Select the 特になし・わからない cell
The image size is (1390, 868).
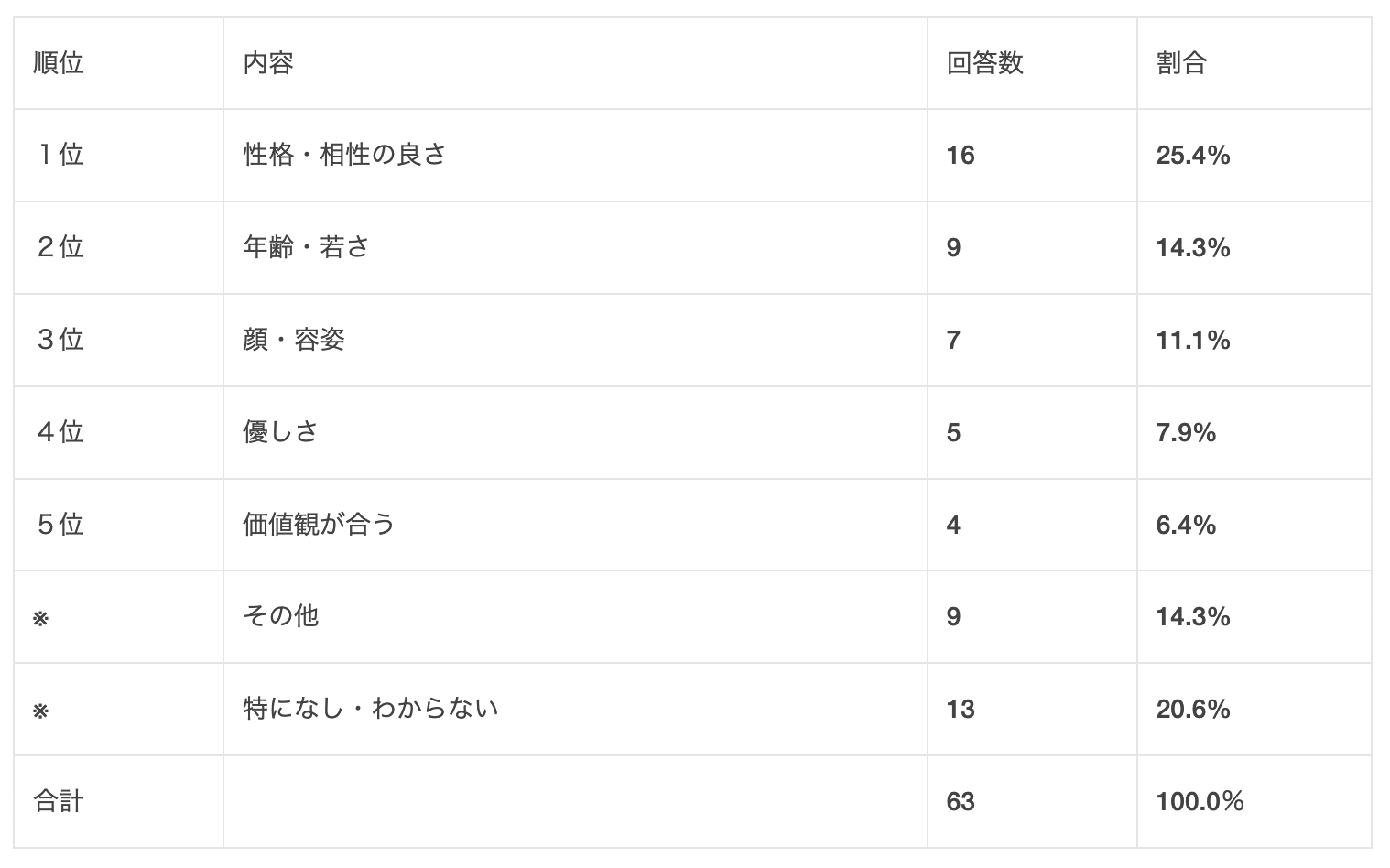pyautogui.click(x=370, y=709)
